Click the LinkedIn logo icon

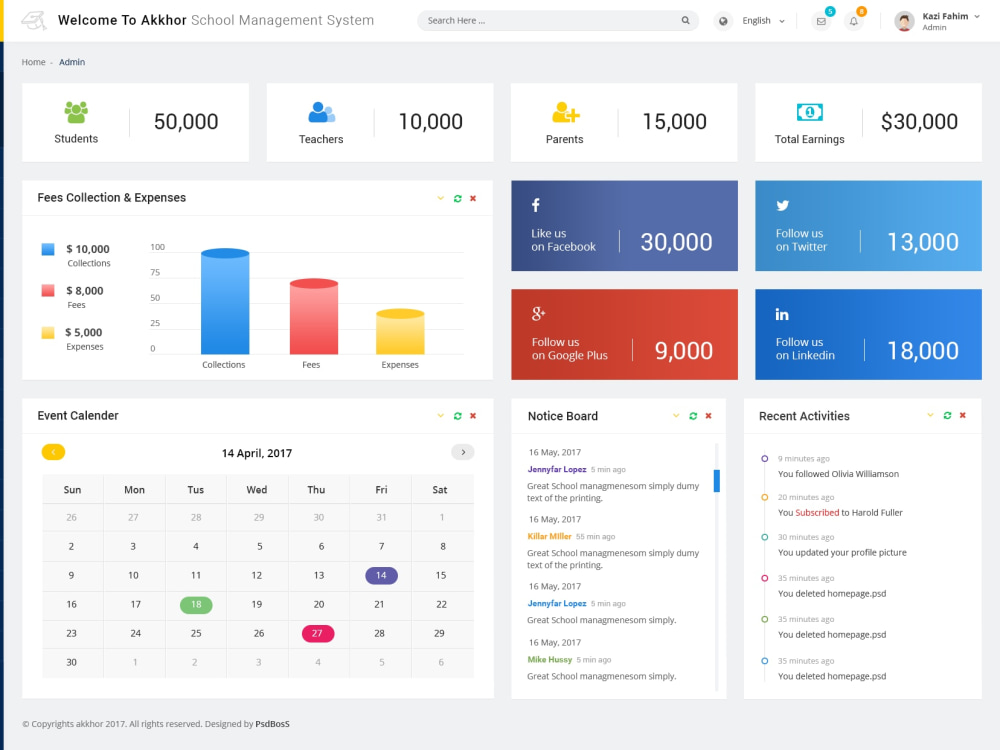click(x=782, y=314)
